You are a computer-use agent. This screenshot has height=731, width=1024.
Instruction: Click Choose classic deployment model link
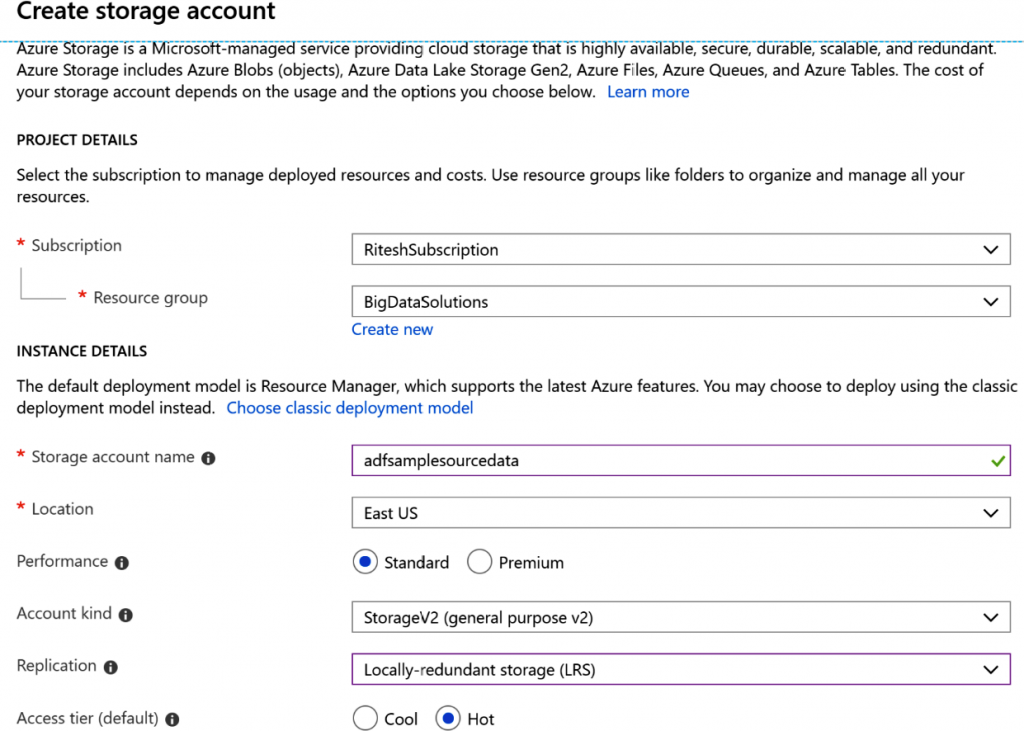pos(350,408)
